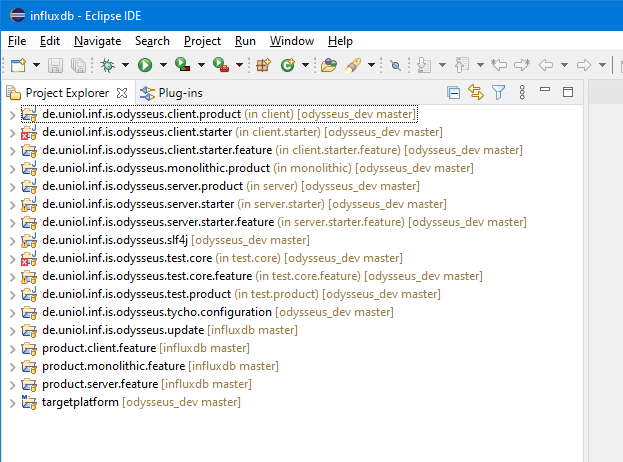Open the Window menu

click(291, 41)
